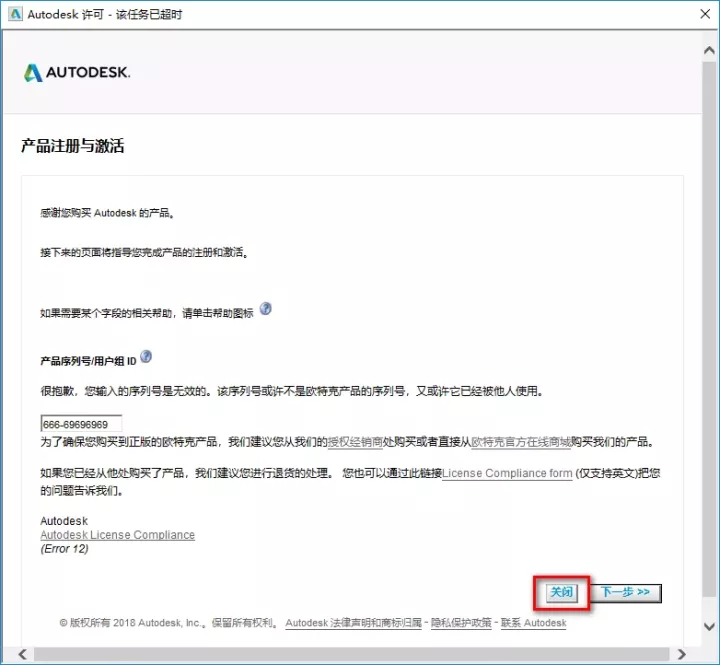Click the 联系 Autodesk footer link
This screenshot has height=665, width=720.
534,623
